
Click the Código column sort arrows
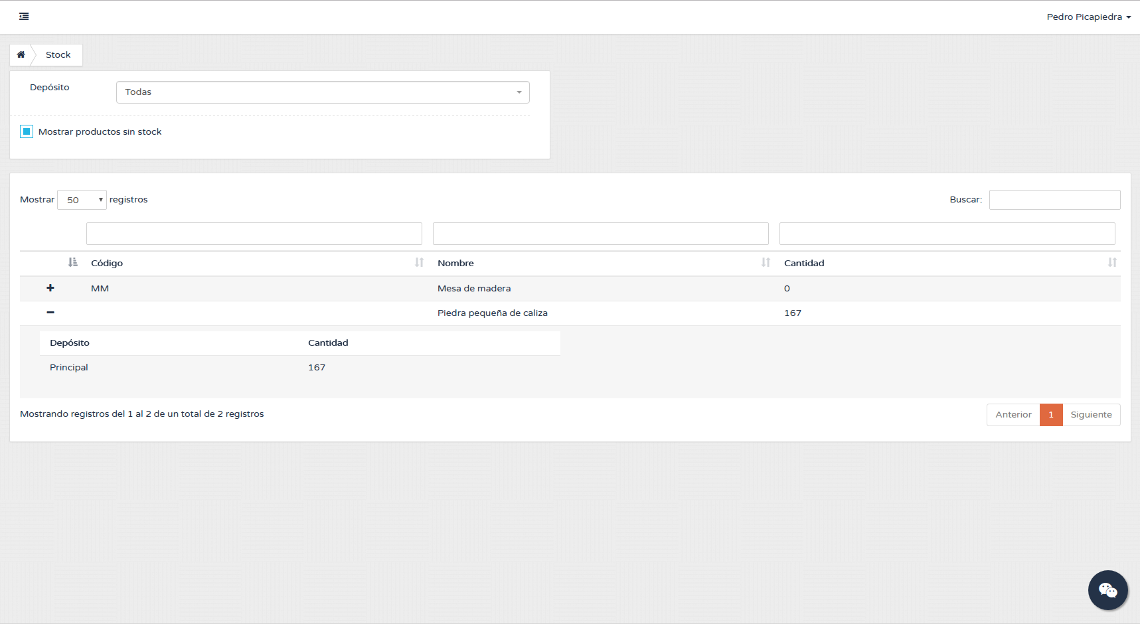[x=419, y=263]
